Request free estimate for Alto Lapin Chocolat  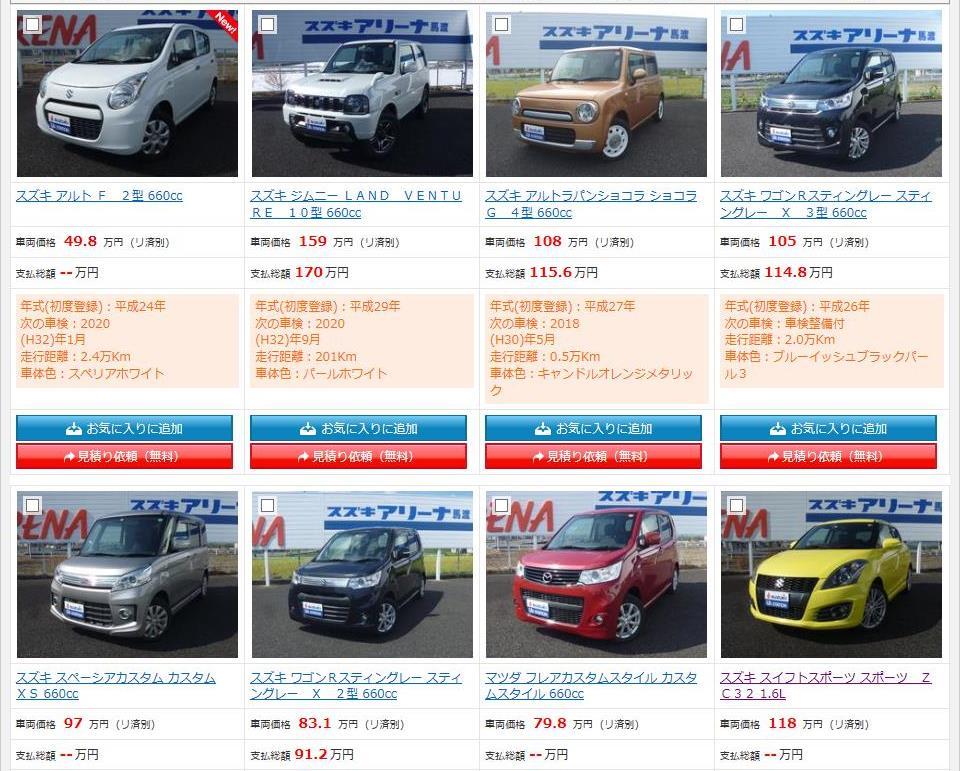coord(593,456)
